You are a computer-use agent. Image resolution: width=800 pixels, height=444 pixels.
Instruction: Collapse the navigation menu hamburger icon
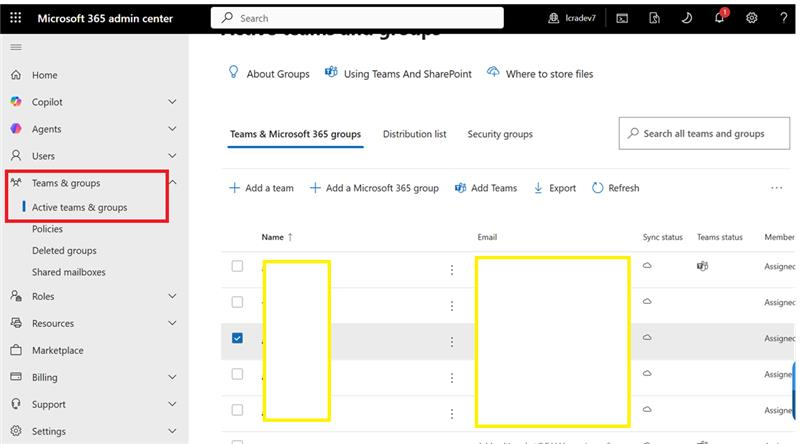coord(16,47)
